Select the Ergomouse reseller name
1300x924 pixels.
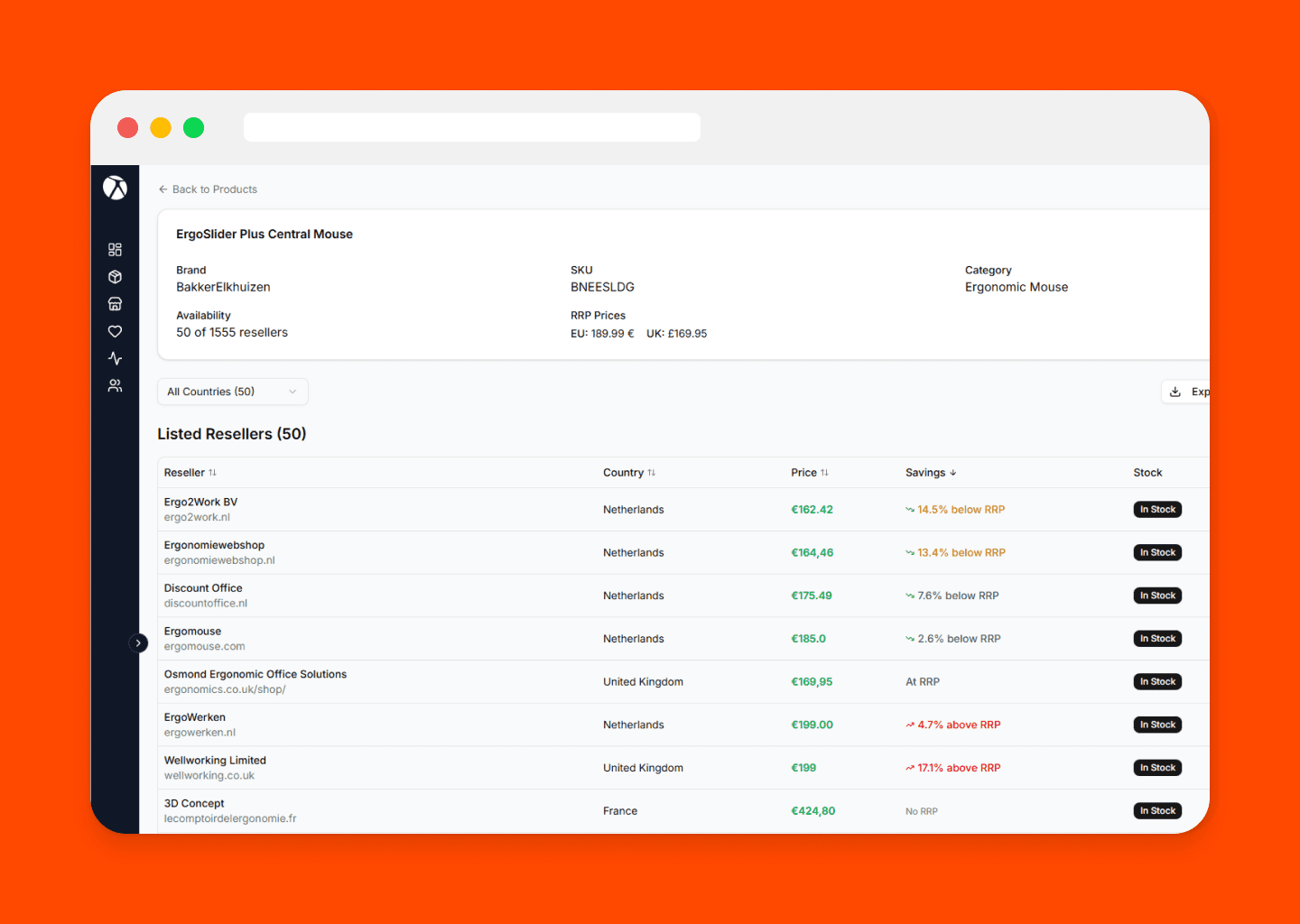tap(193, 632)
